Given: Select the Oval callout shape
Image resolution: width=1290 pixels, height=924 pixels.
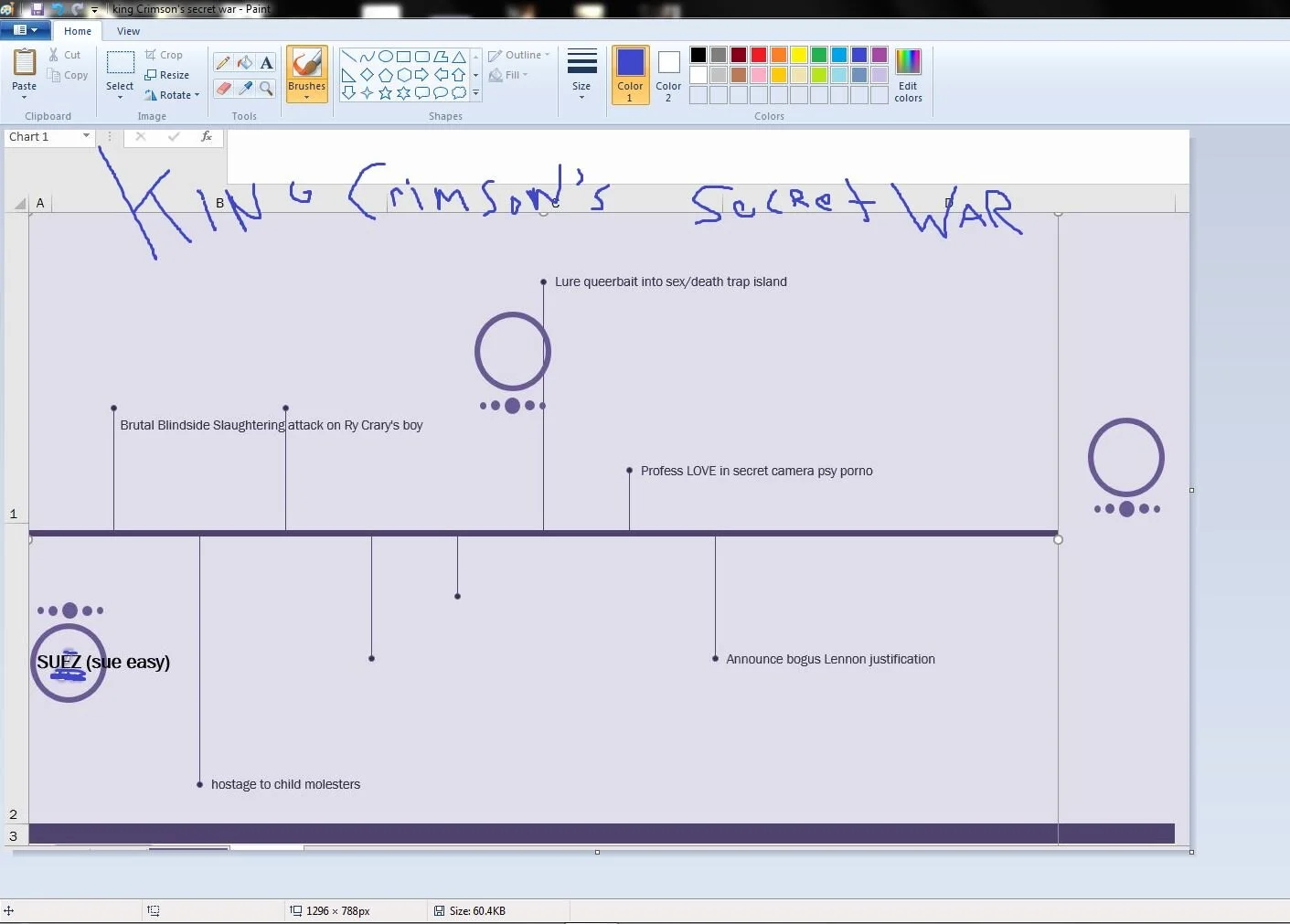Looking at the screenshot, I should click(440, 93).
